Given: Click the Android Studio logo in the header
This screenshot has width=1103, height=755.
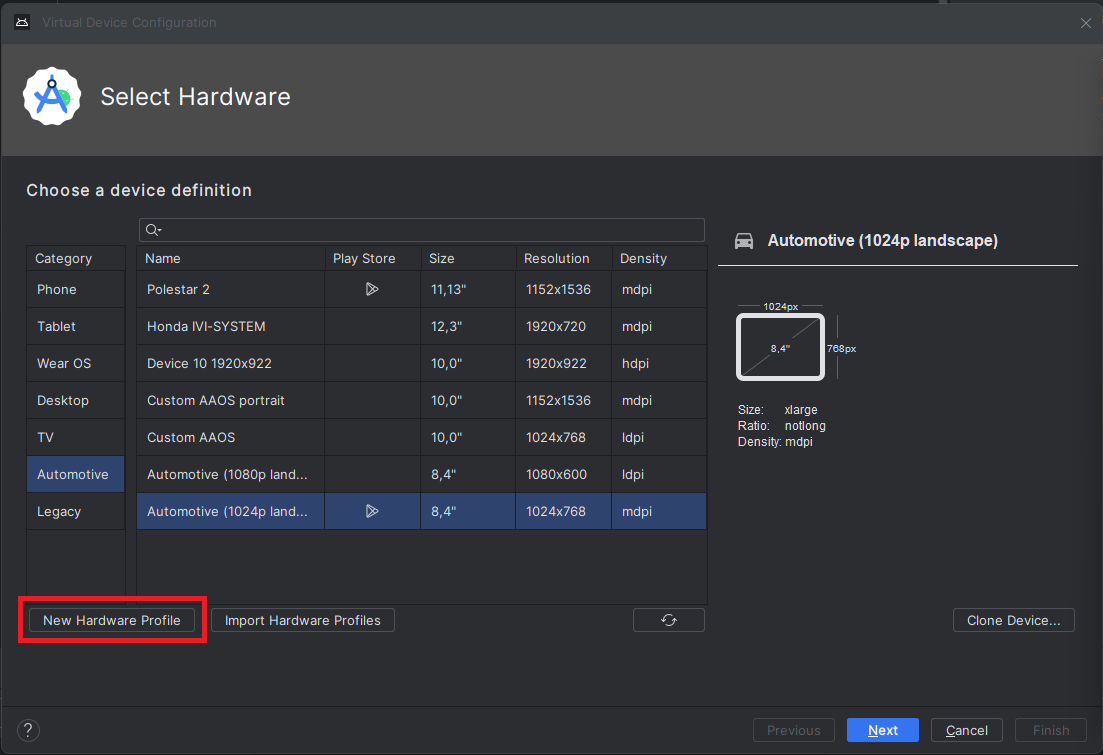Looking at the screenshot, I should (52, 96).
